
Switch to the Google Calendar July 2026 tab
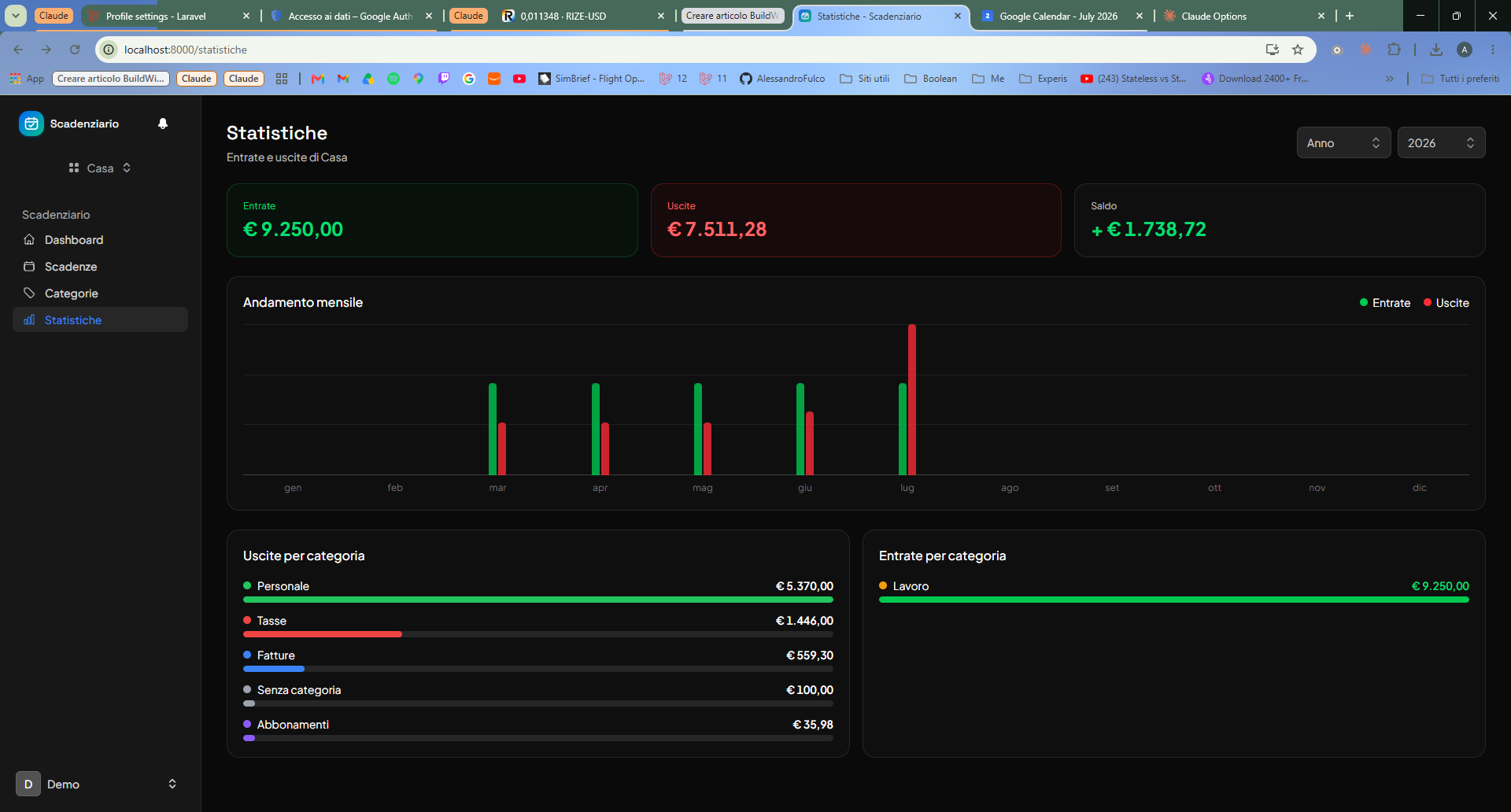(1061, 16)
